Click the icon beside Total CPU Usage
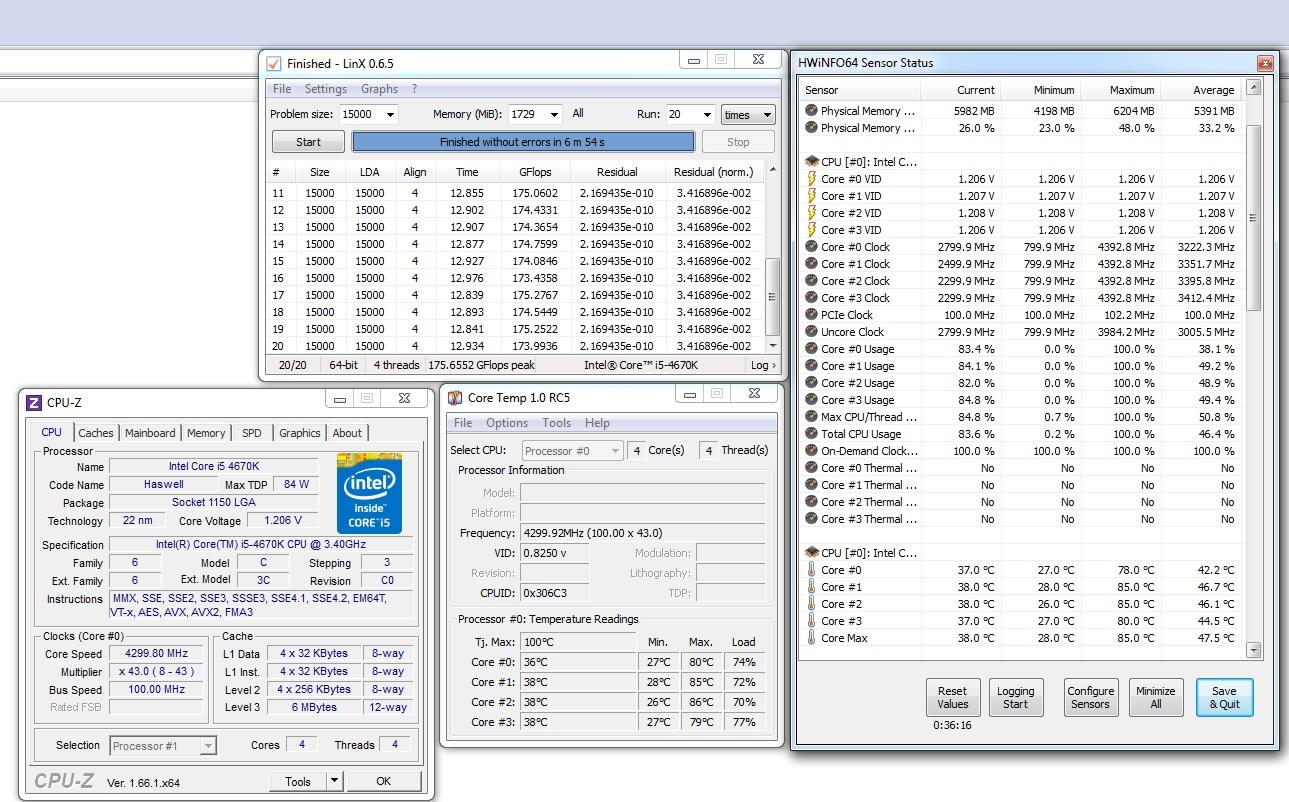The width and height of the screenshot is (1289, 802). 811,434
